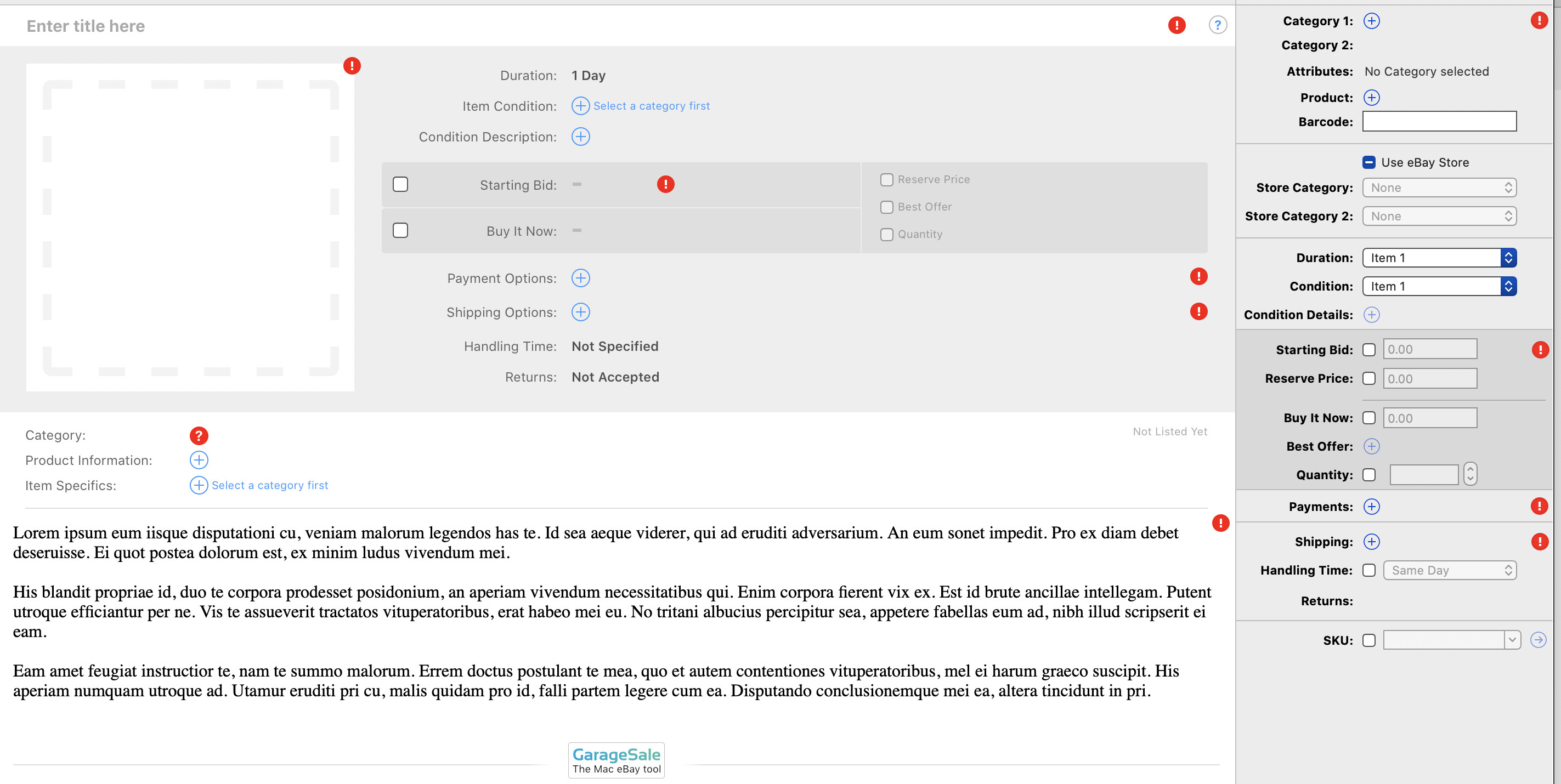This screenshot has height=784, width=1561.
Task: Click the description warning icon
Action: pos(1220,523)
